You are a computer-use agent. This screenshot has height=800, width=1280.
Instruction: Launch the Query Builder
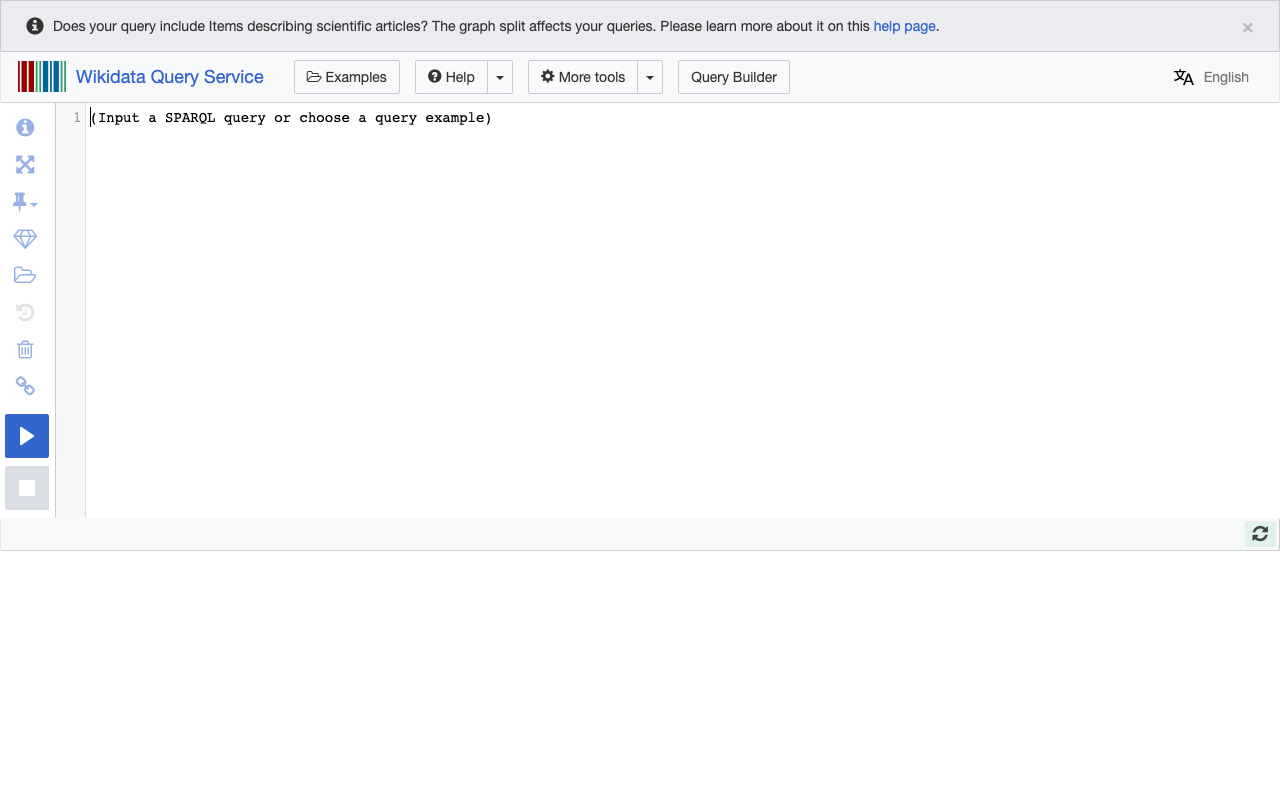point(733,77)
